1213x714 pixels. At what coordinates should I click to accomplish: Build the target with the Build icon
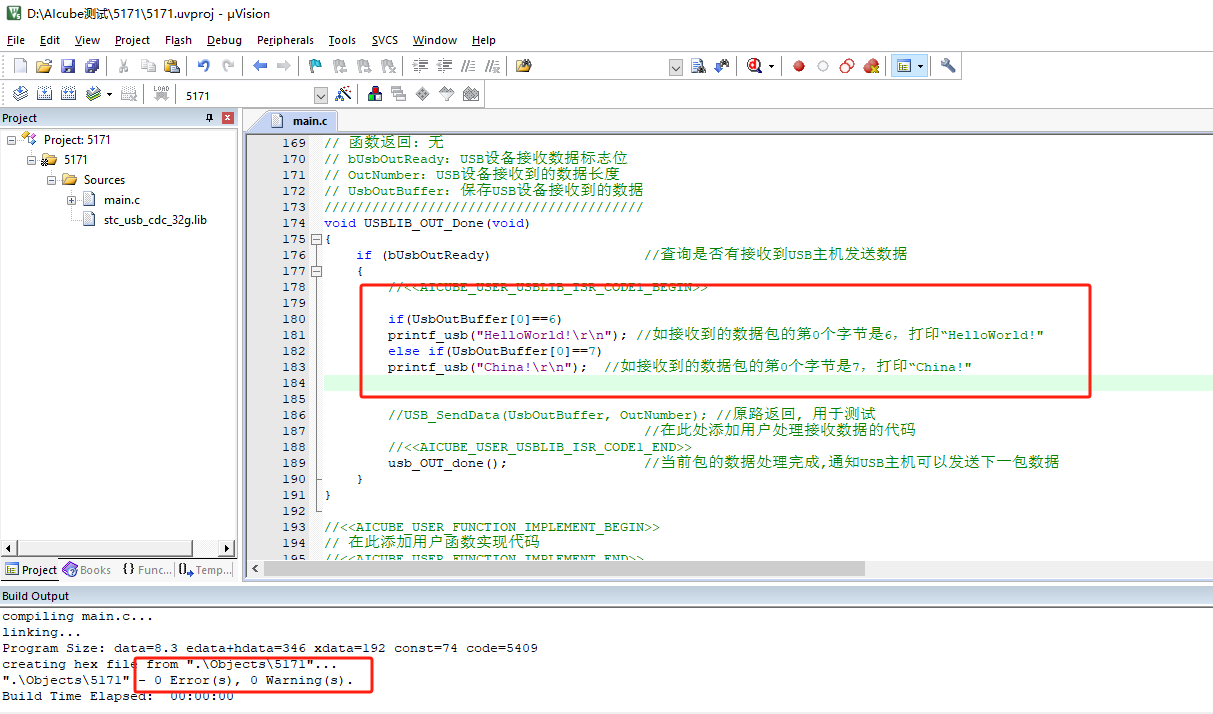click(x=44, y=94)
